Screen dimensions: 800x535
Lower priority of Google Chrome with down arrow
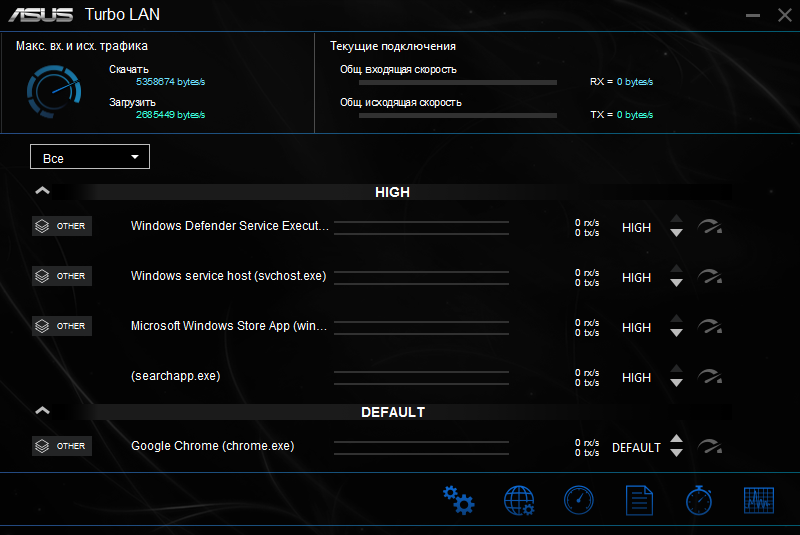677,453
